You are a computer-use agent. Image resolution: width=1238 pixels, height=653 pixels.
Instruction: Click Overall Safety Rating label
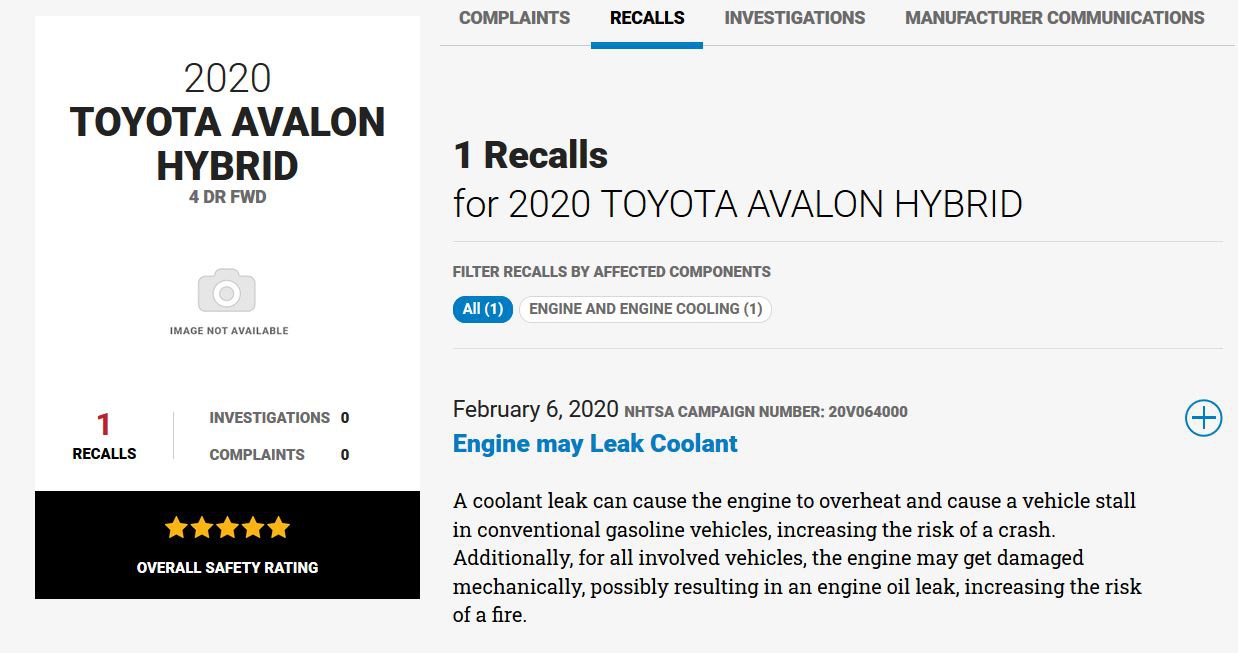coord(227,567)
